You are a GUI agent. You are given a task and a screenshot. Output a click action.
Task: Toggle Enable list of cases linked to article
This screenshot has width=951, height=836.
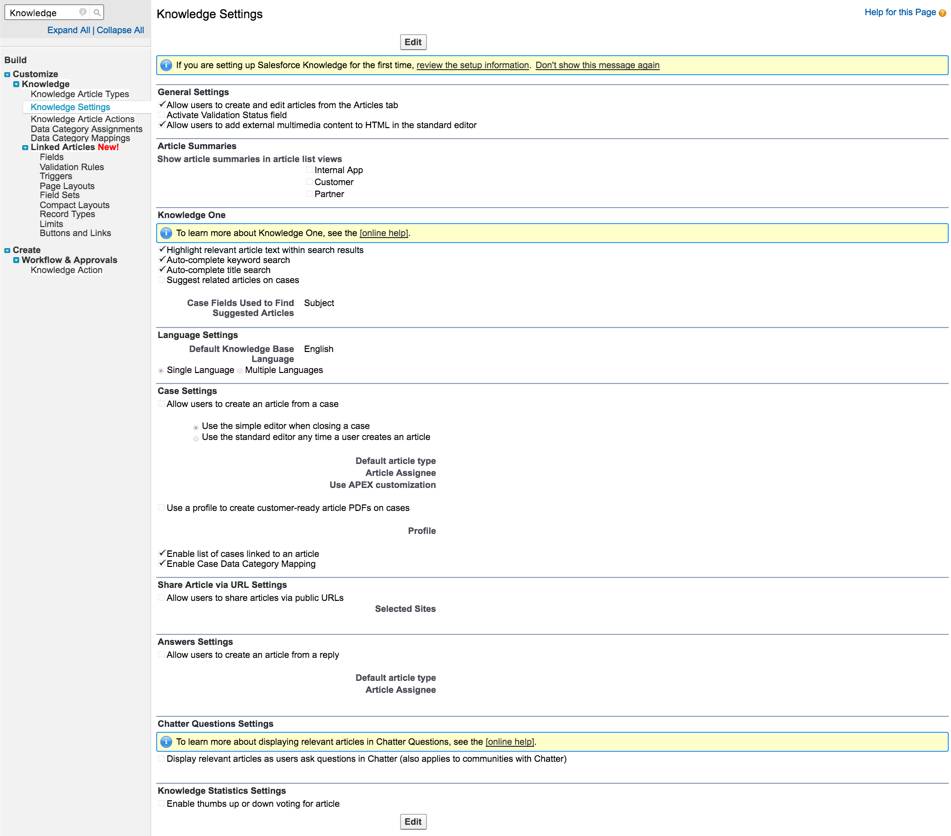pos(162,554)
